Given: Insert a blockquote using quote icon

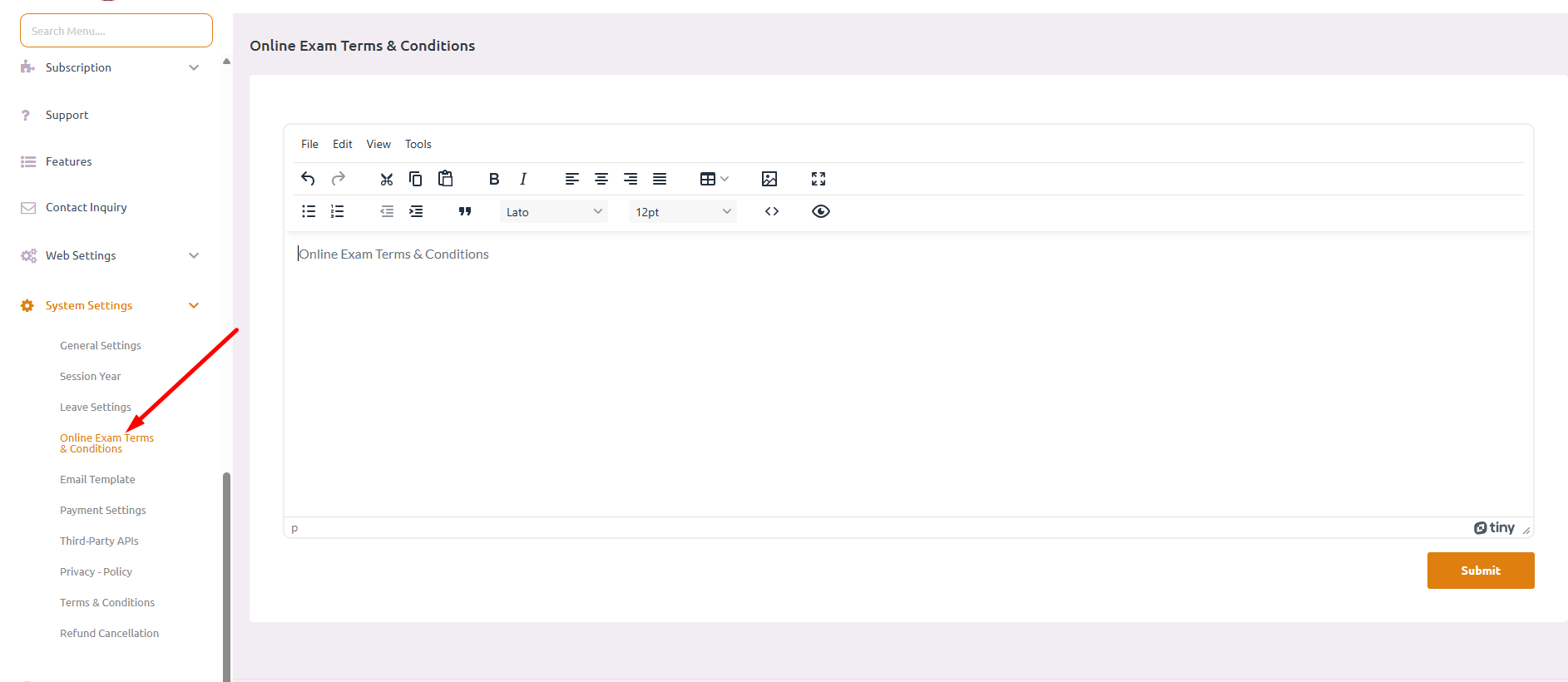Looking at the screenshot, I should click(x=465, y=211).
